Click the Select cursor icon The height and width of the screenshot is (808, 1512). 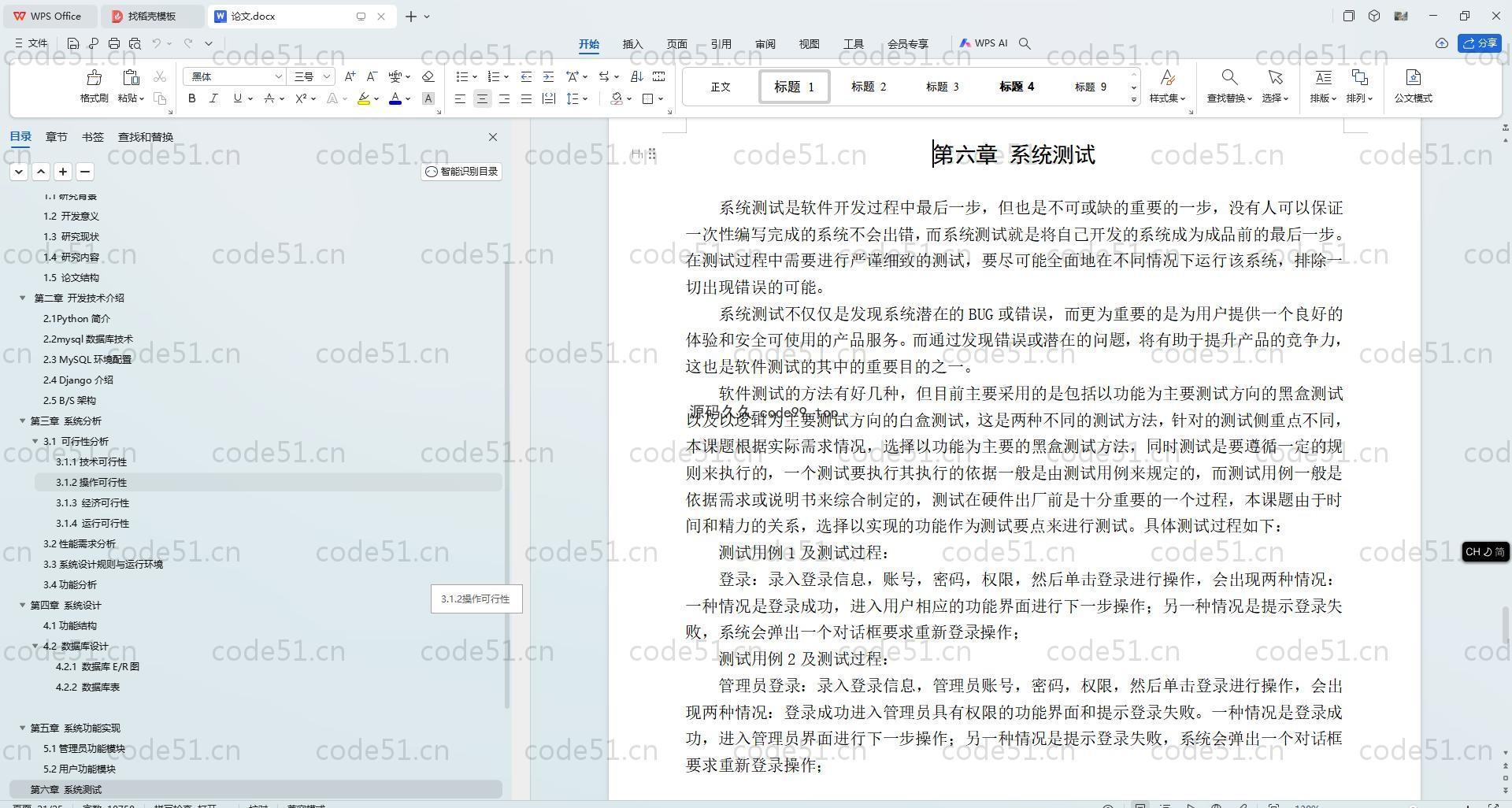coord(1274,77)
